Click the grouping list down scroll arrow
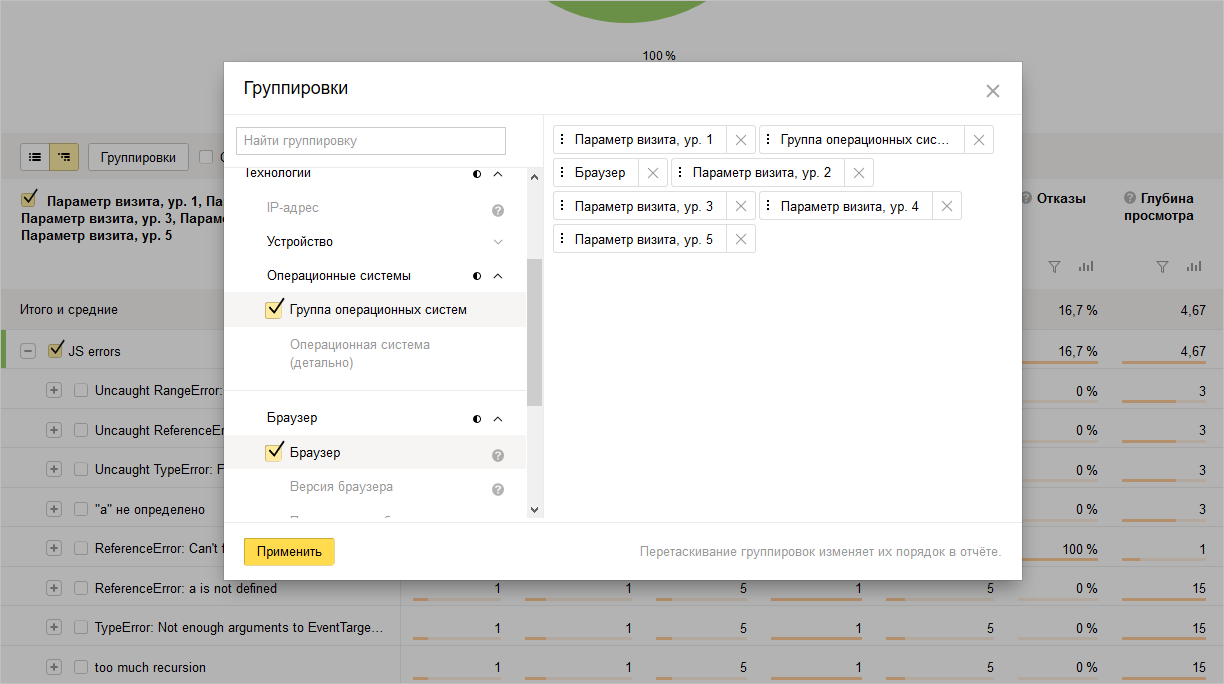This screenshot has height=684, width=1224. [x=534, y=510]
